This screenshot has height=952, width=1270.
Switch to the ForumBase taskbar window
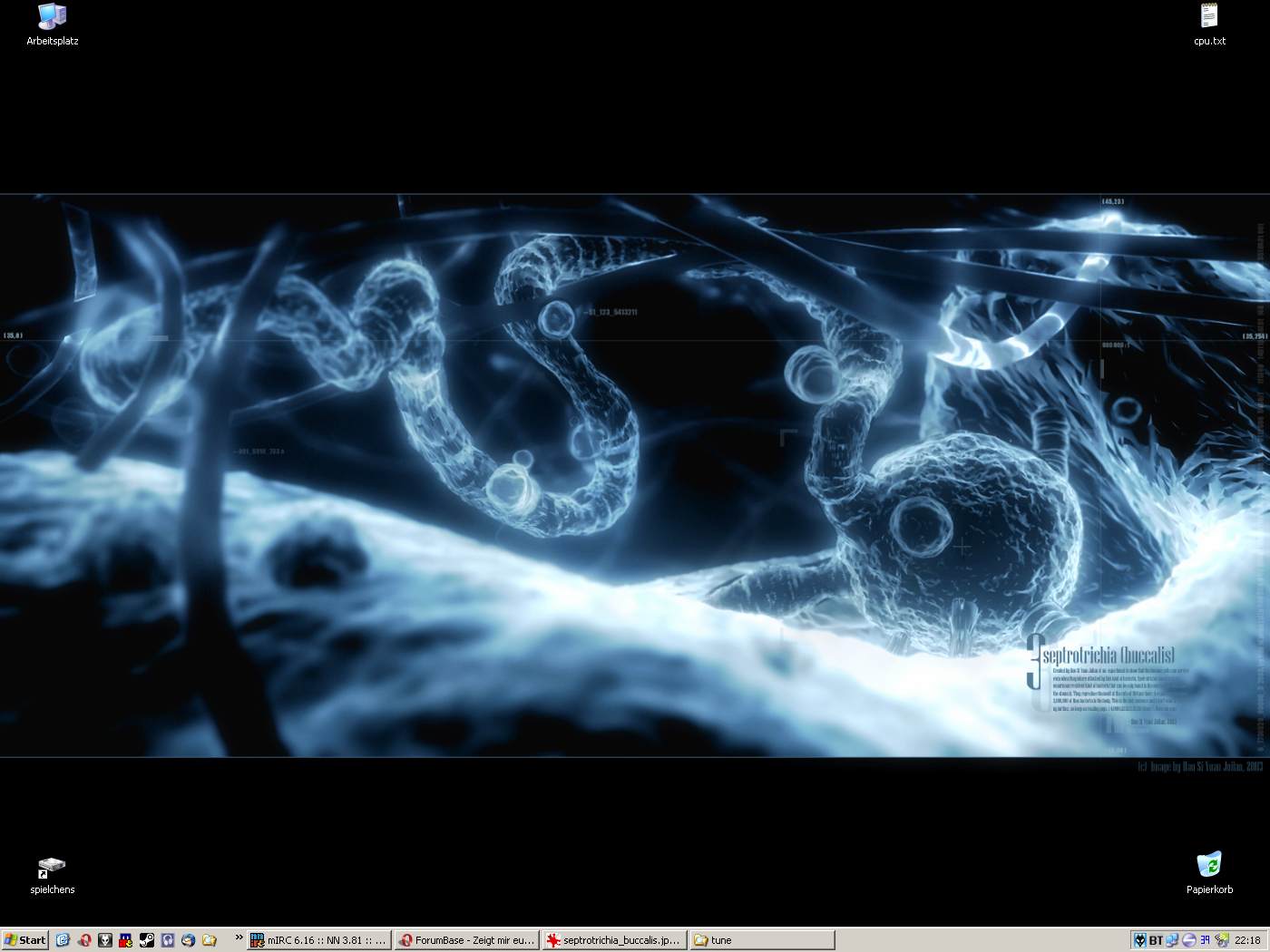click(466, 940)
